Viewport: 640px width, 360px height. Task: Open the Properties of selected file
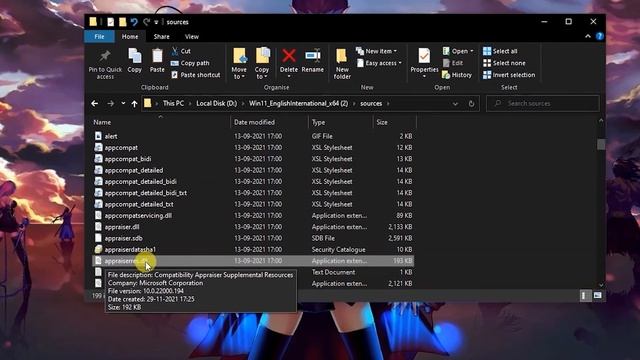424,60
